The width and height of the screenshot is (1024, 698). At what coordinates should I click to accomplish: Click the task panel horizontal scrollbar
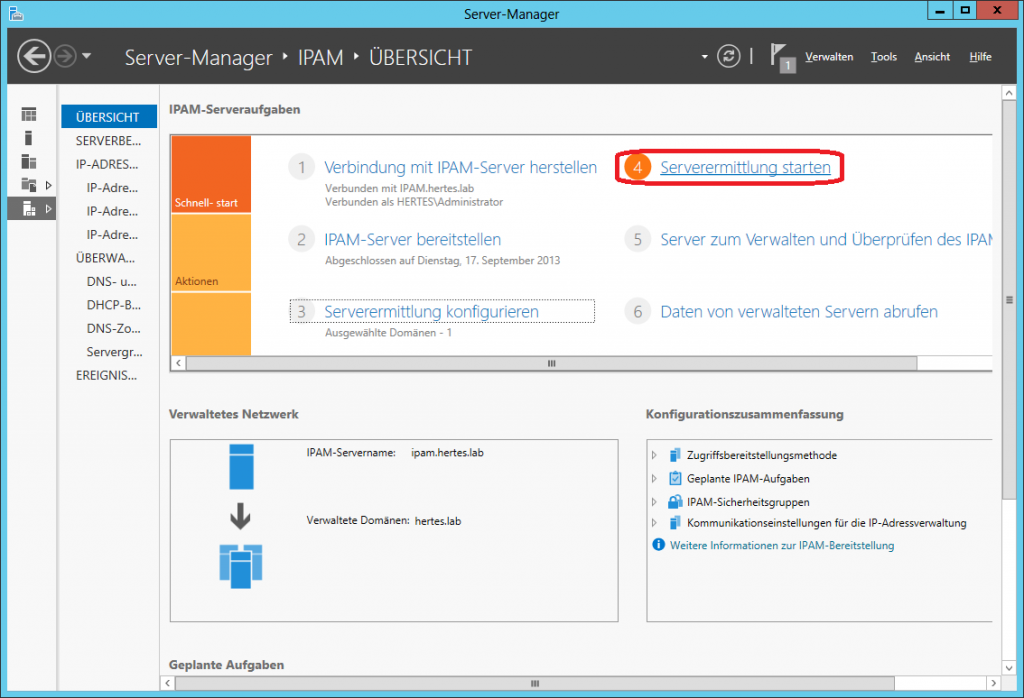coord(550,364)
